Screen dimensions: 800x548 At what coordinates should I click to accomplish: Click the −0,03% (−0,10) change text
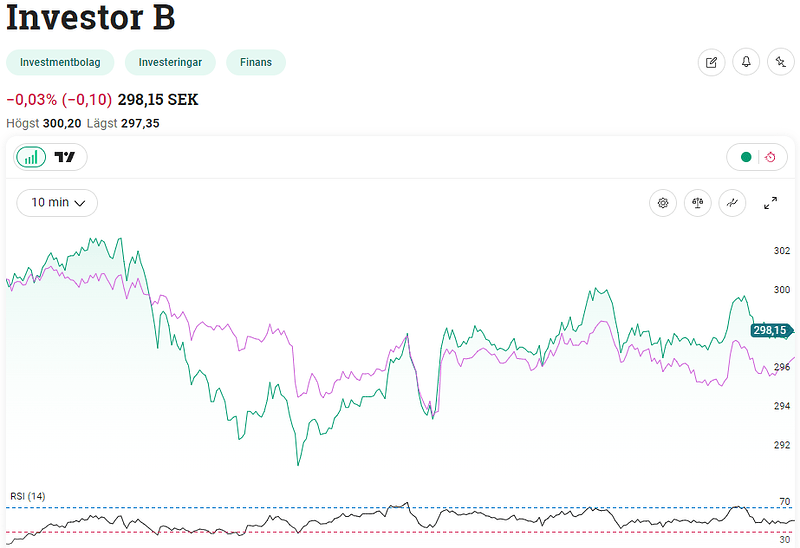click(x=59, y=99)
